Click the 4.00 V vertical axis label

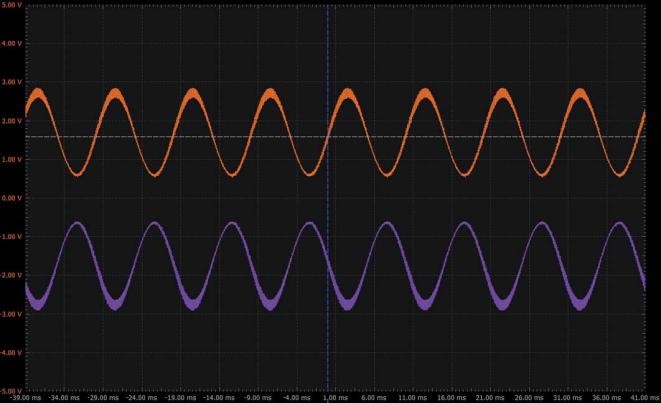click(x=11, y=44)
